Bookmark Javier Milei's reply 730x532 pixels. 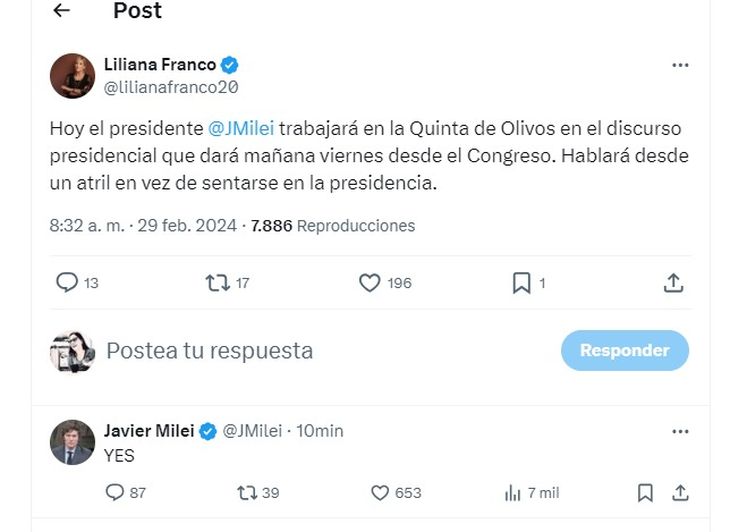[645, 492]
